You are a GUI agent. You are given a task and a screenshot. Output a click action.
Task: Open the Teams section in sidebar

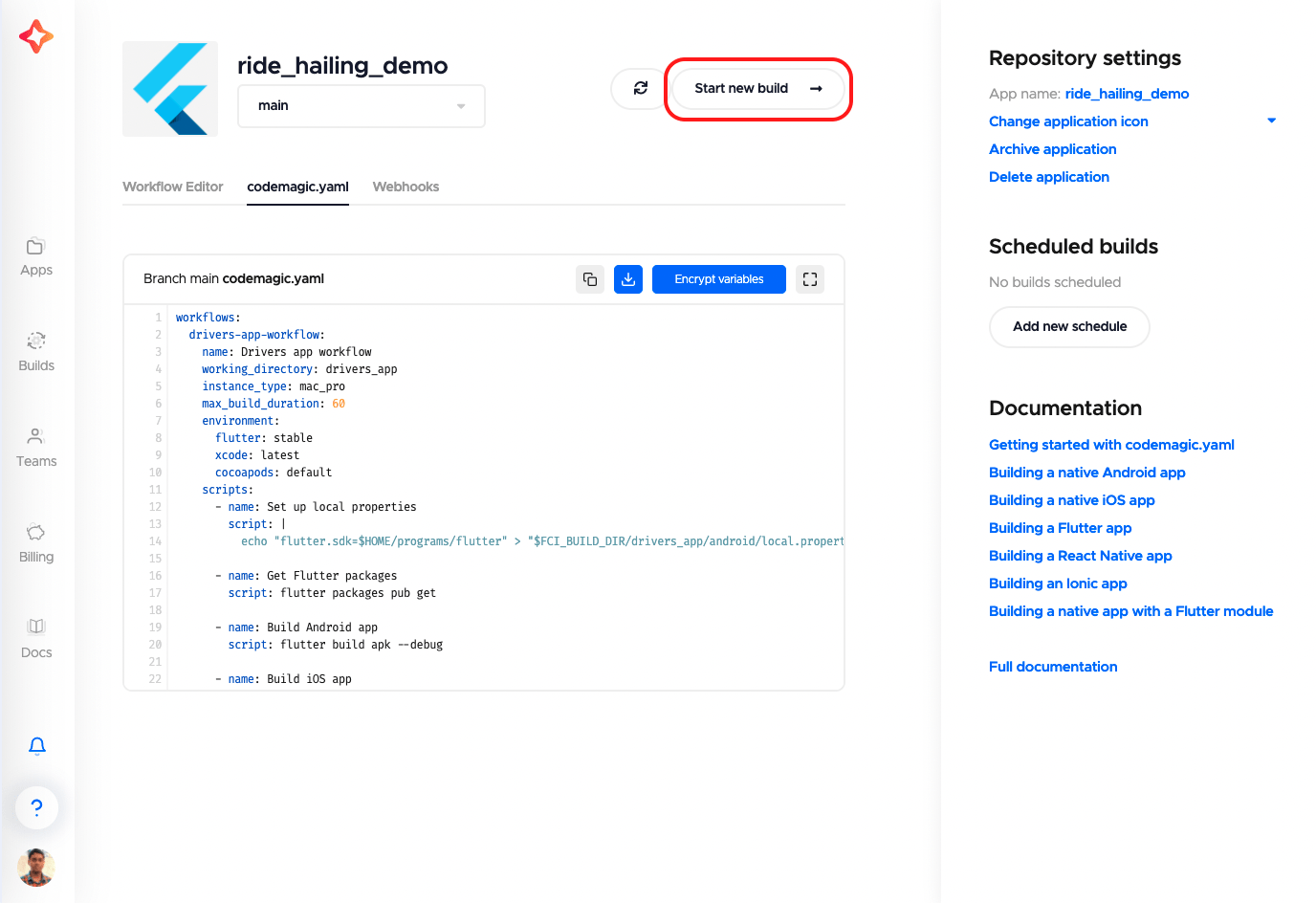pos(36,448)
